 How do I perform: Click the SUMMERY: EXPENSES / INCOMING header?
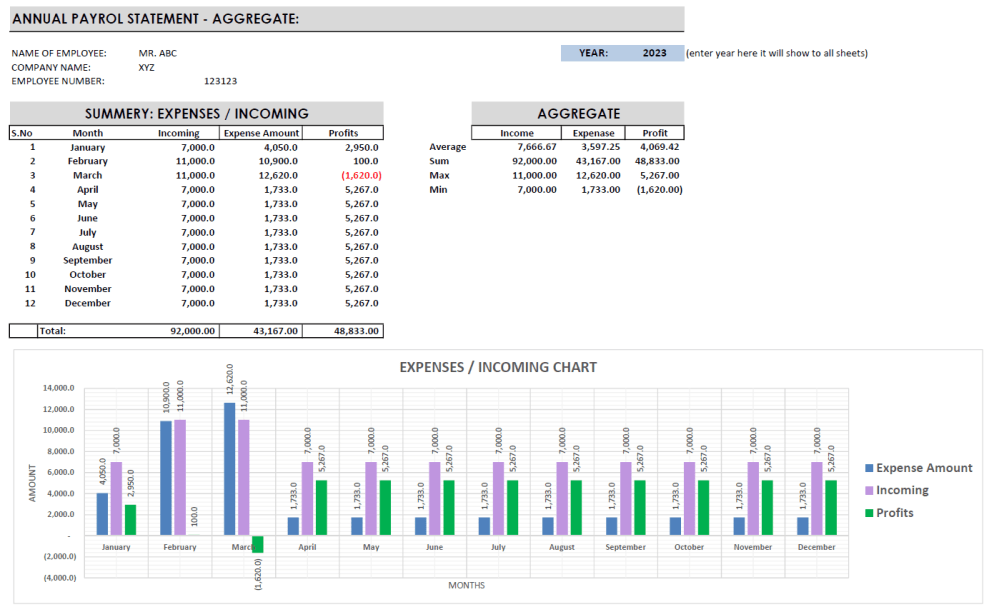click(x=194, y=113)
